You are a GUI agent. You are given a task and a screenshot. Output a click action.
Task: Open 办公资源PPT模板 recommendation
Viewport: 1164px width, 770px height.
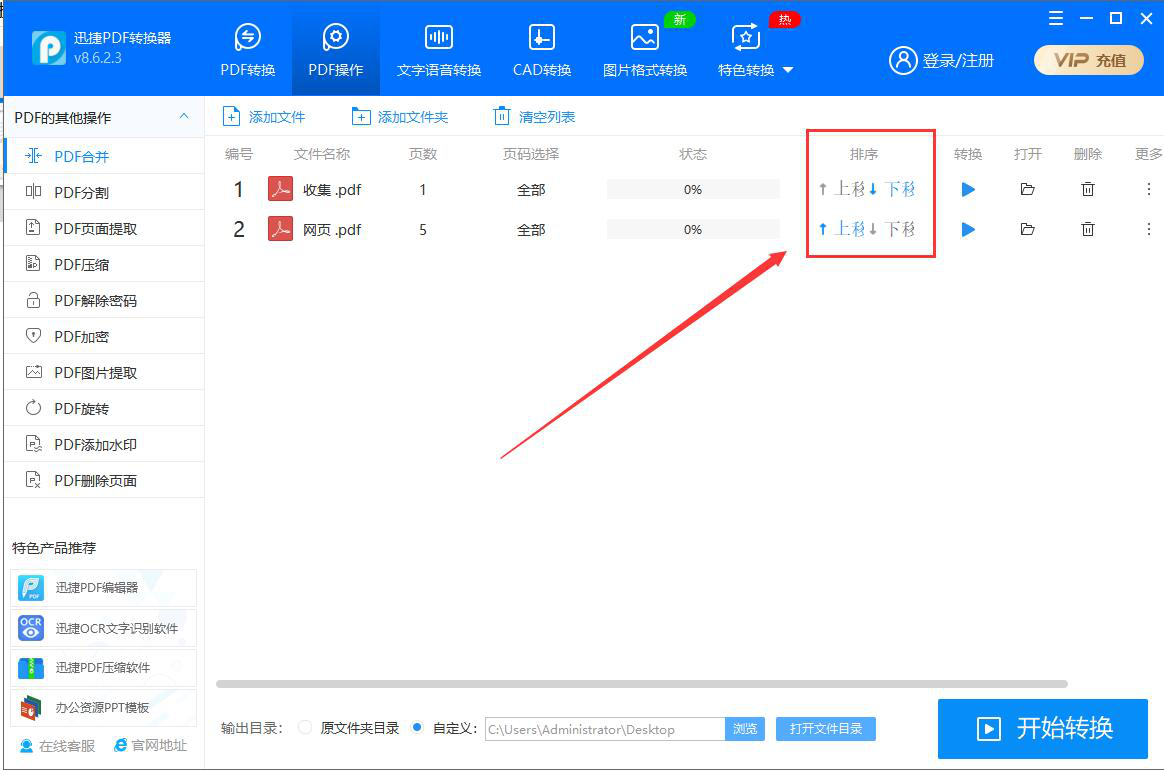coord(103,708)
